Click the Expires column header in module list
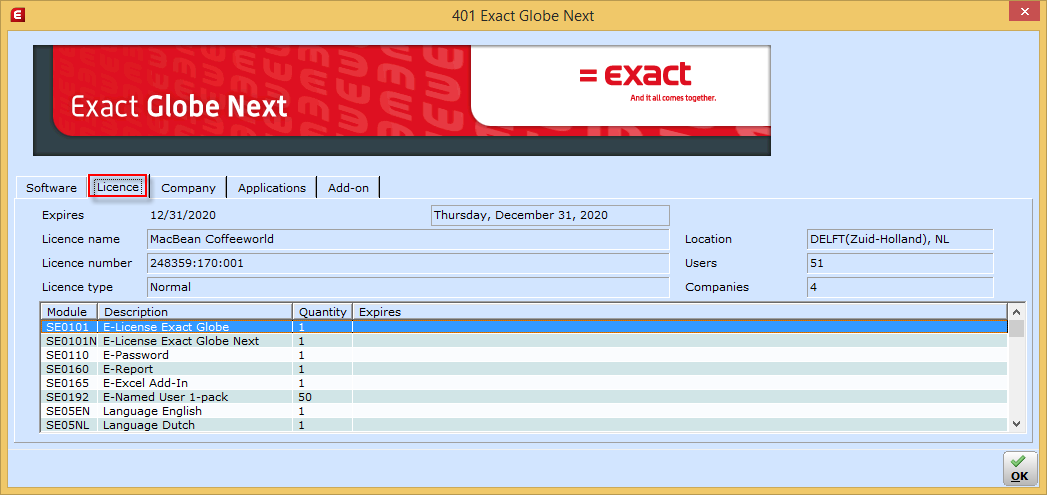 pyautogui.click(x=679, y=312)
